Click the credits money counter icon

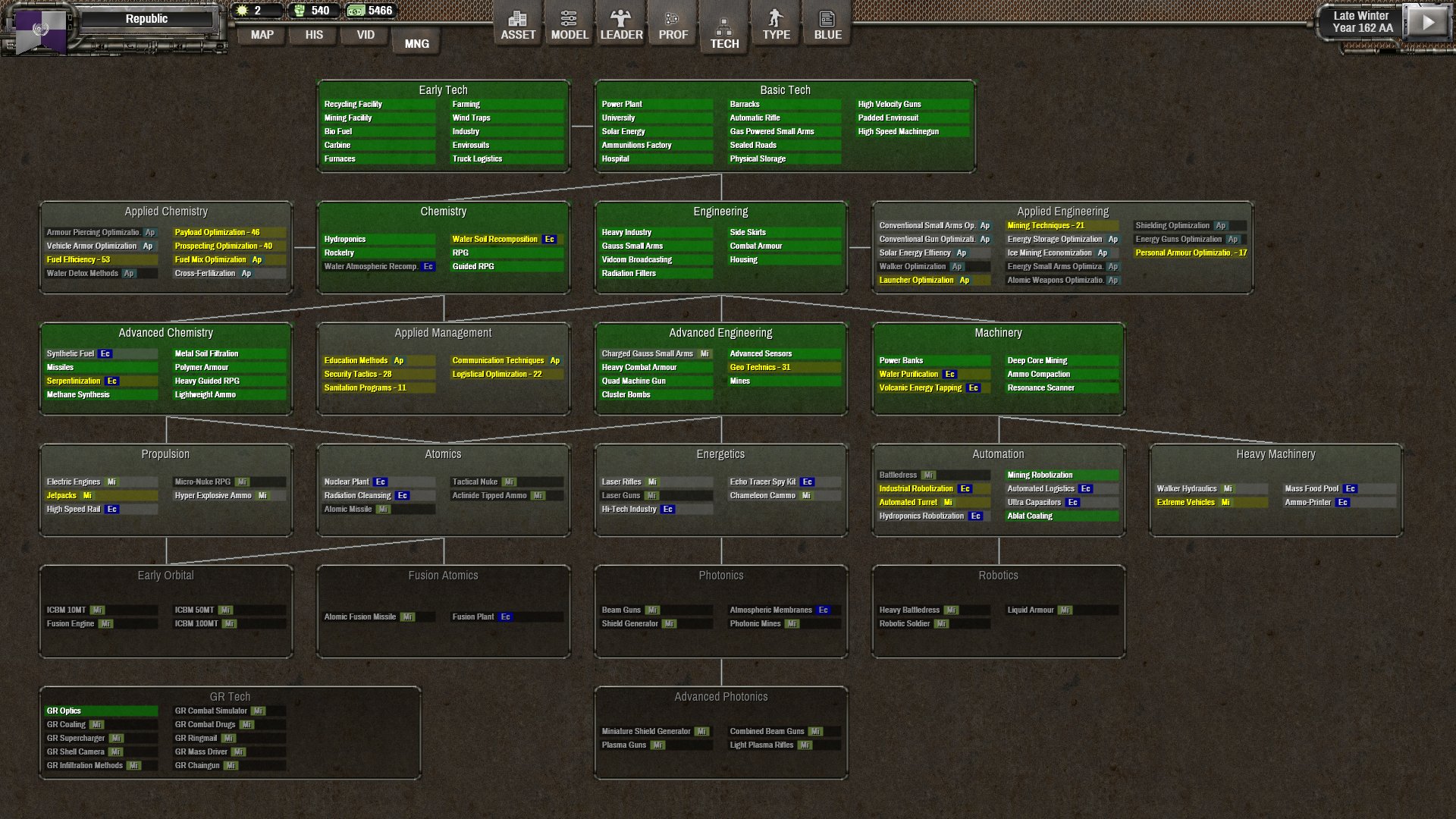point(356,11)
